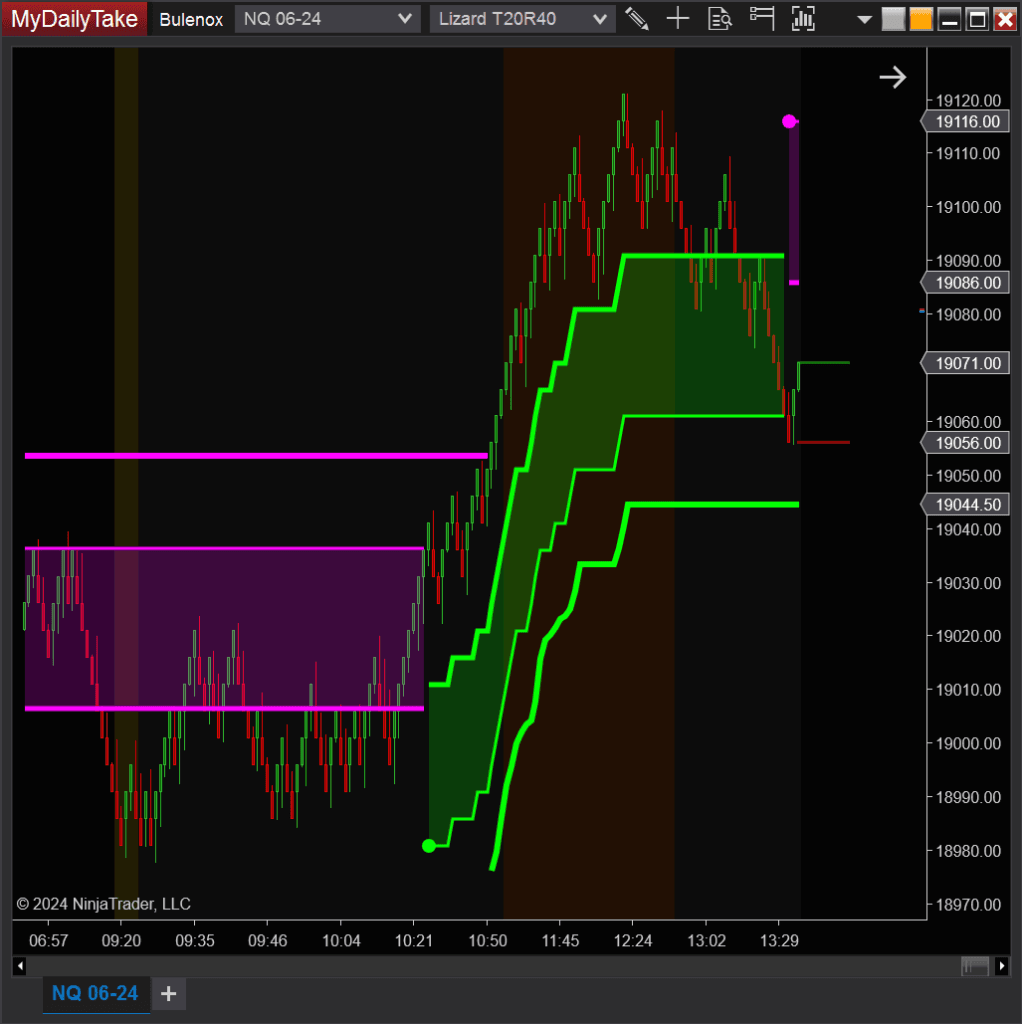Select the Bulenox account menu item
Image resolution: width=1022 pixels, height=1024 pixels.
click(190, 18)
